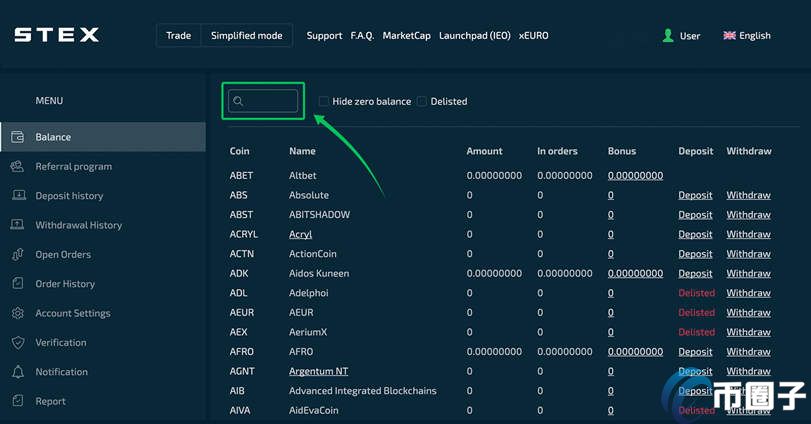This screenshot has width=811, height=424.
Task: Click Withdraw for ACRYL
Action: pos(748,234)
